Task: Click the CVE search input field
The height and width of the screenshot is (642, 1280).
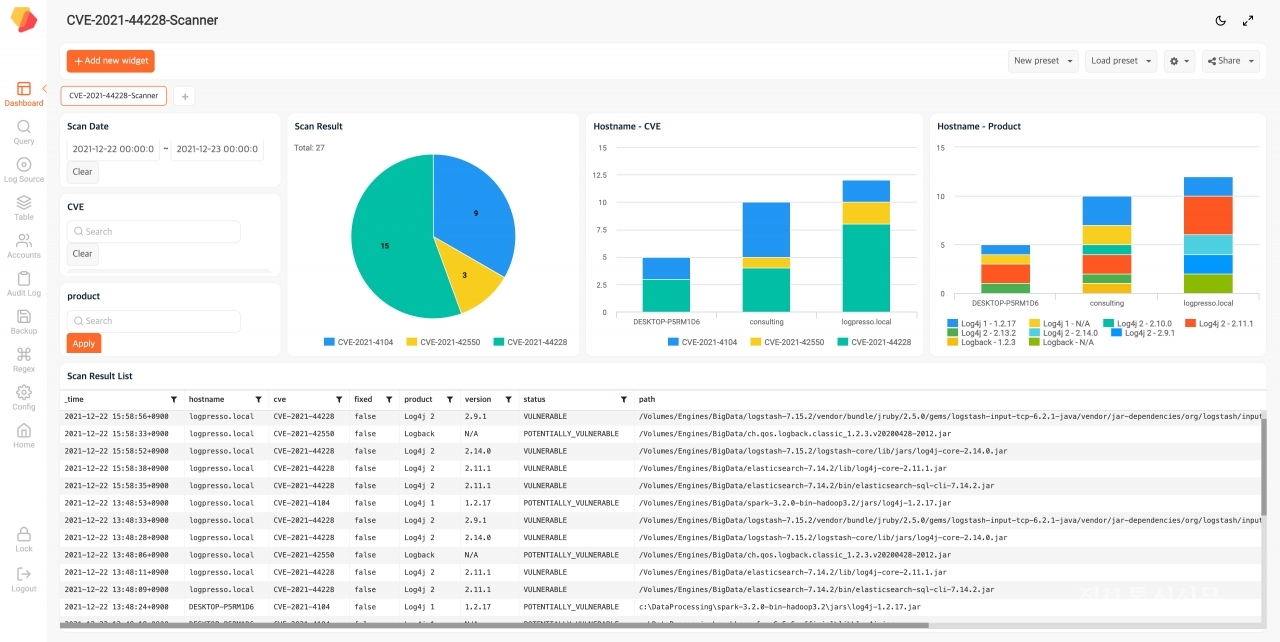Action: pos(154,232)
